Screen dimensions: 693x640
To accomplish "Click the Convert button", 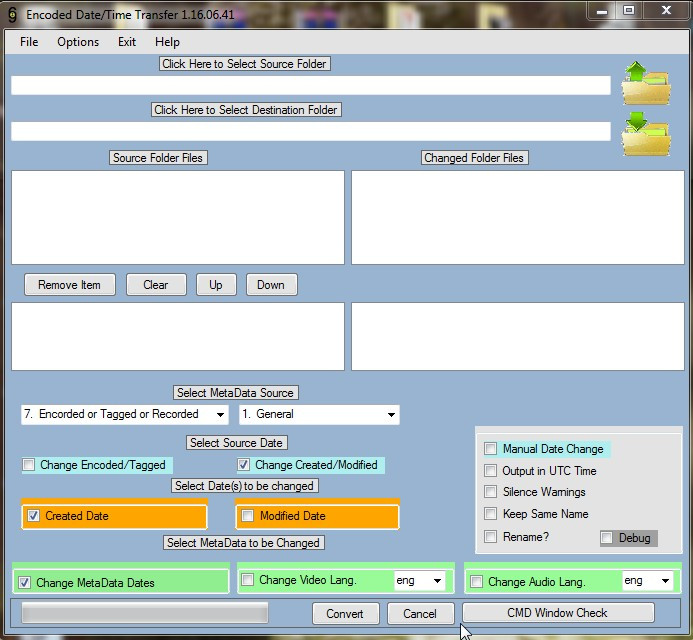I will point(345,613).
